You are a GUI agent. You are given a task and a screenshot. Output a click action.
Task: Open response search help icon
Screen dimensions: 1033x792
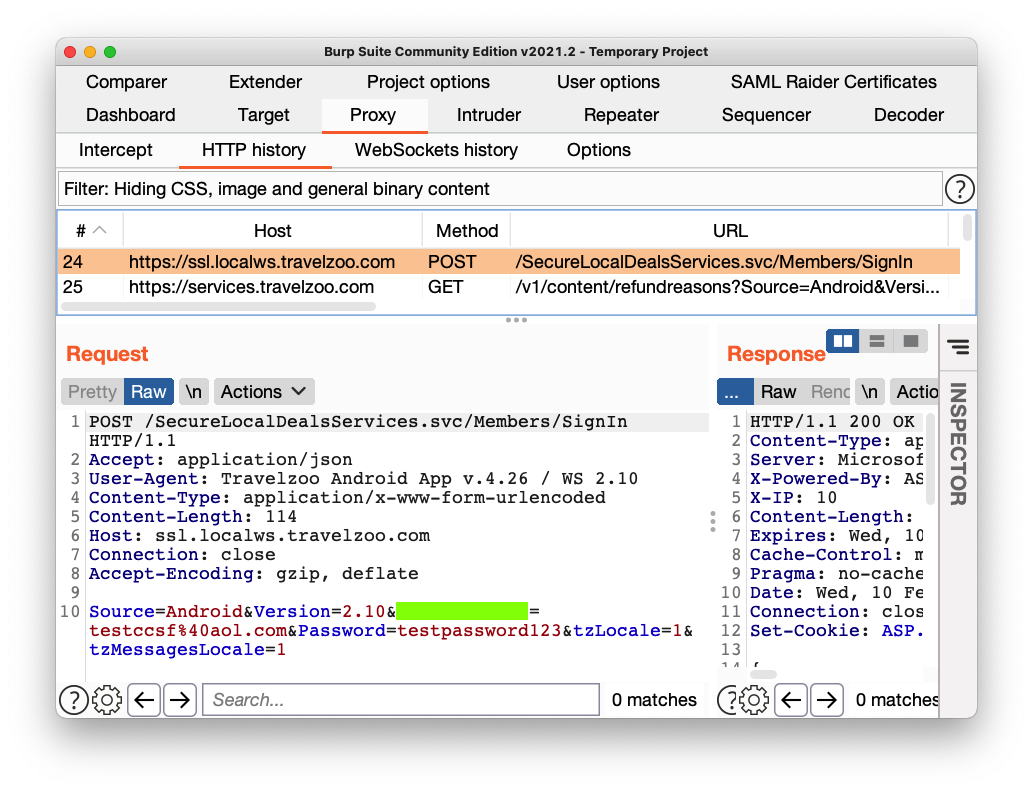(x=729, y=700)
